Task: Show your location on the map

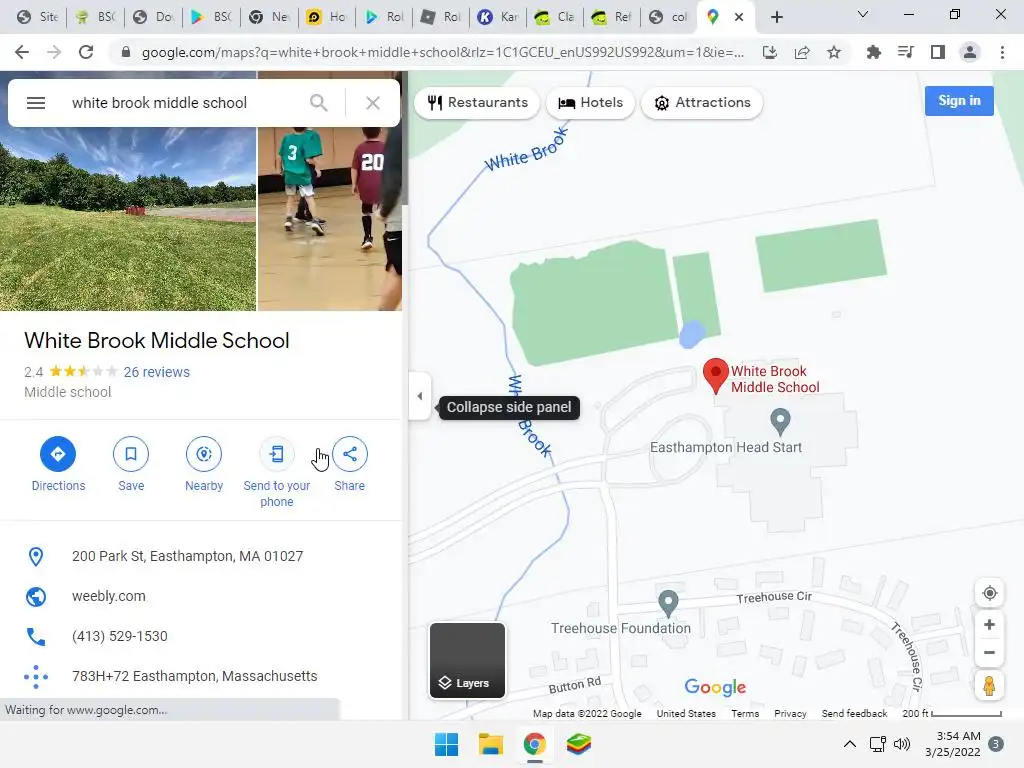Action: [x=989, y=593]
